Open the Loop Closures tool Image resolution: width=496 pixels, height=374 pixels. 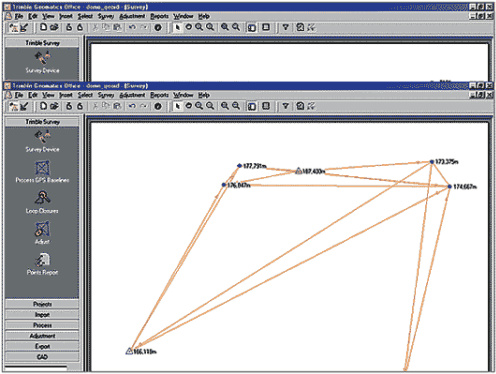[42, 198]
